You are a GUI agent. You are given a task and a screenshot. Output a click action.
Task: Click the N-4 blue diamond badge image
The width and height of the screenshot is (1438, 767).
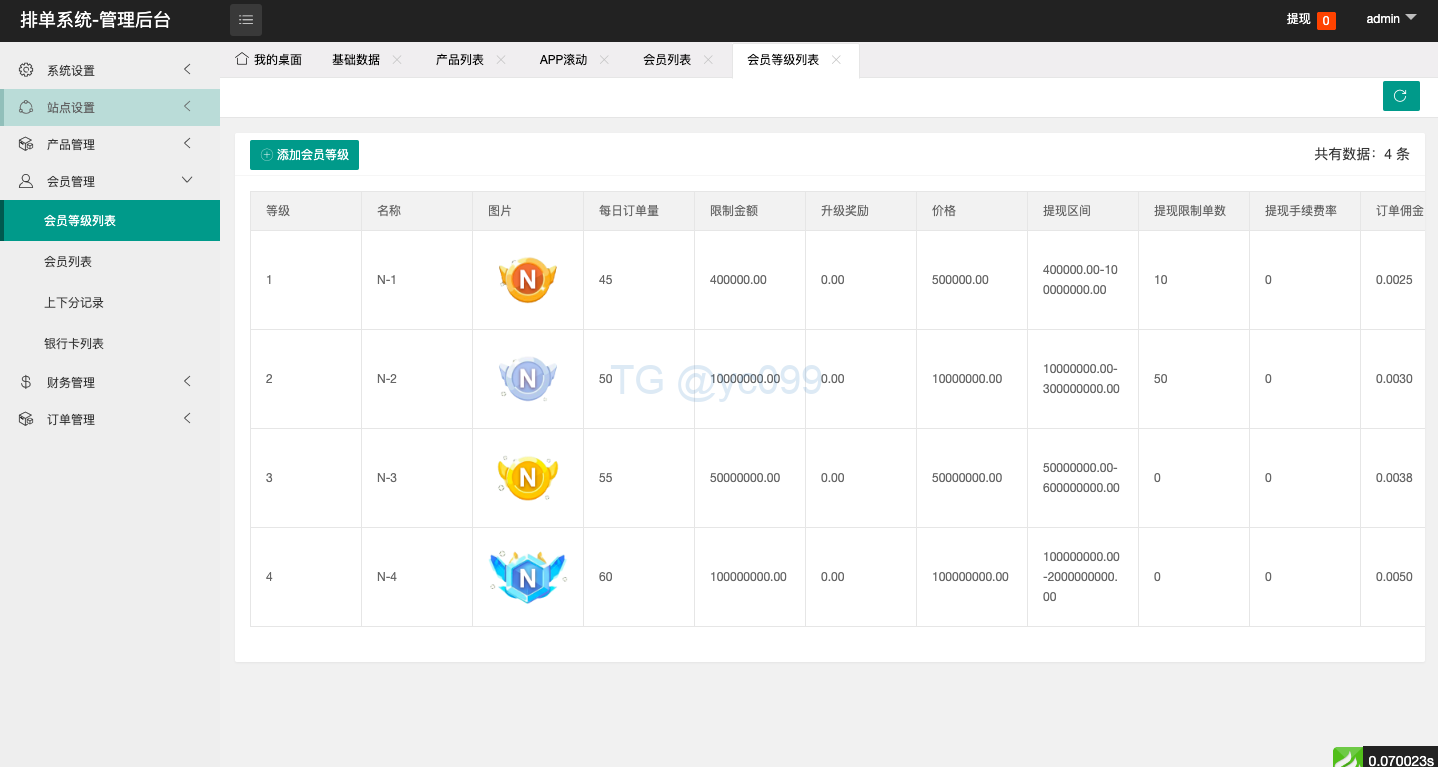(527, 577)
